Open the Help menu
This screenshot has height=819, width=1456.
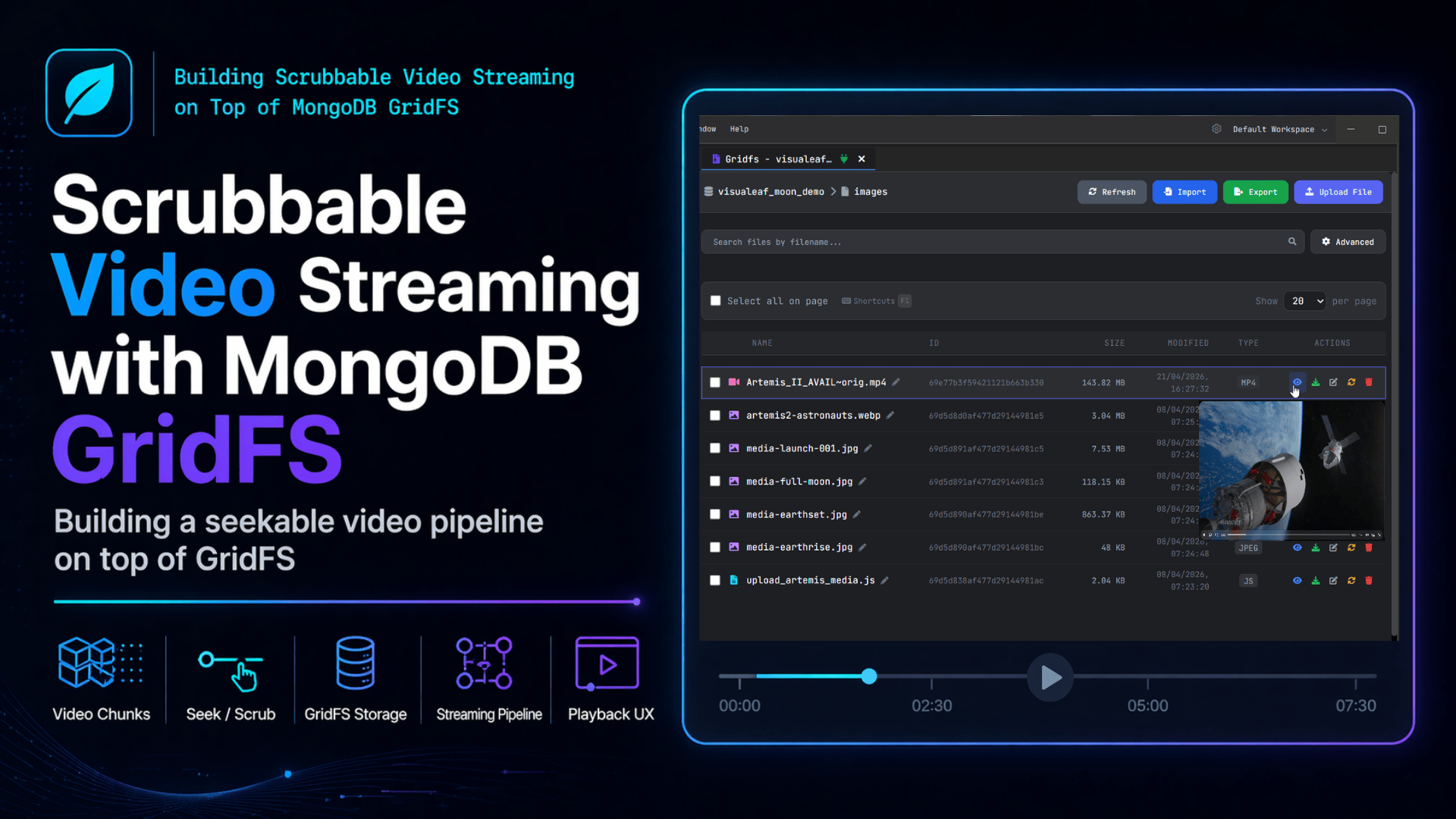[739, 129]
